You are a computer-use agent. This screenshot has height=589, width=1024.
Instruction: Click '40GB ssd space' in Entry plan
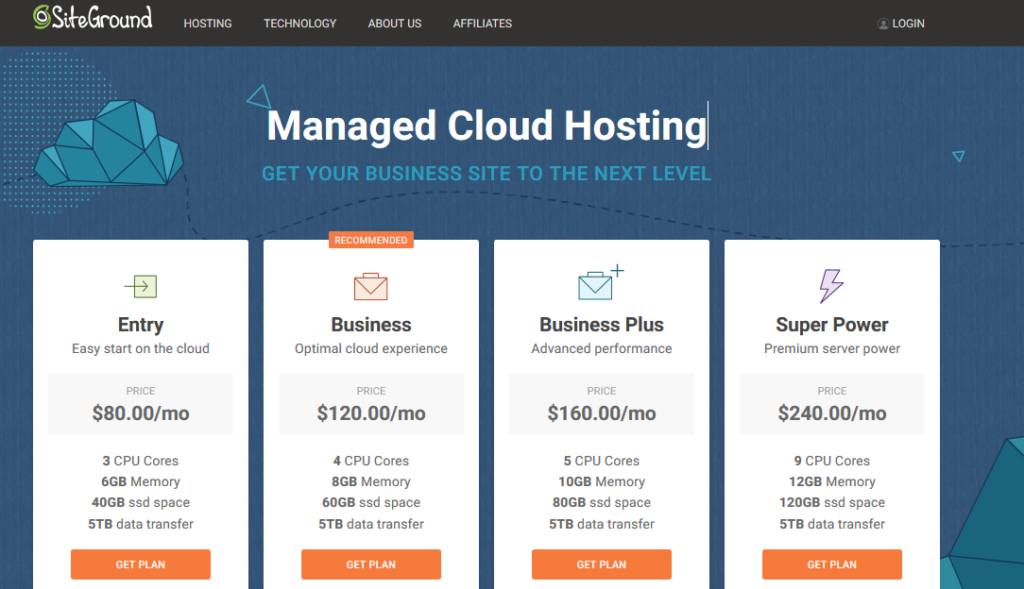tap(140, 503)
